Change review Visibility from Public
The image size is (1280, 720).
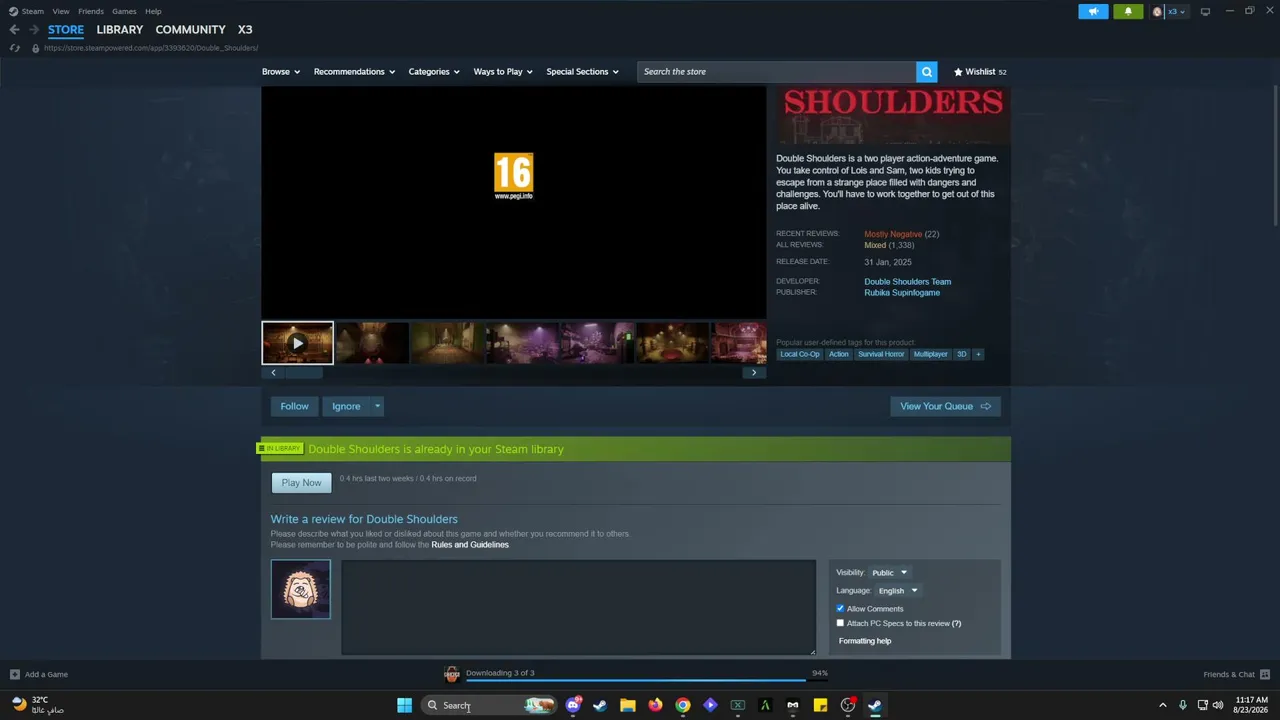click(x=889, y=573)
